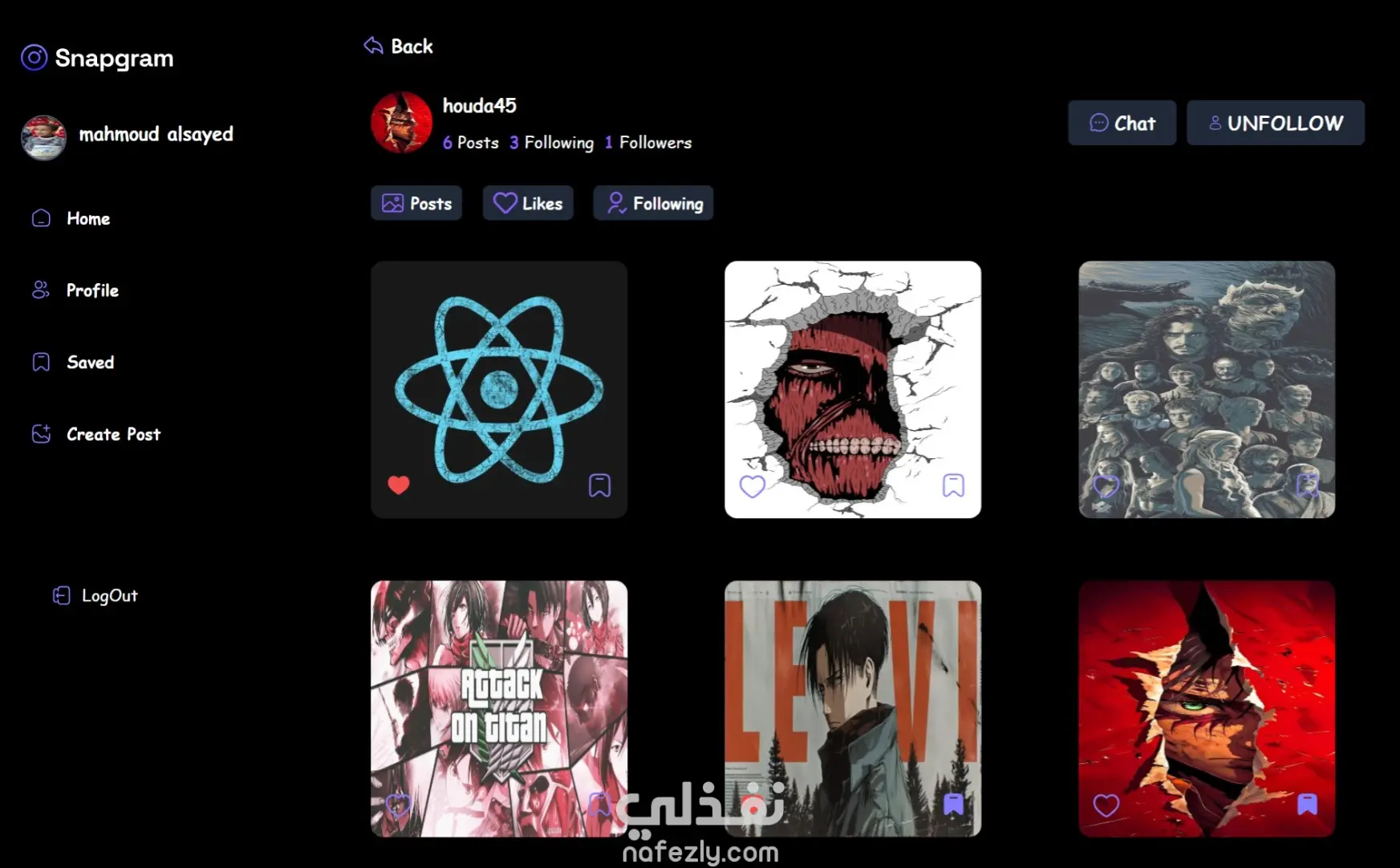
Task: Go to Home in the sidebar
Action: (88, 218)
